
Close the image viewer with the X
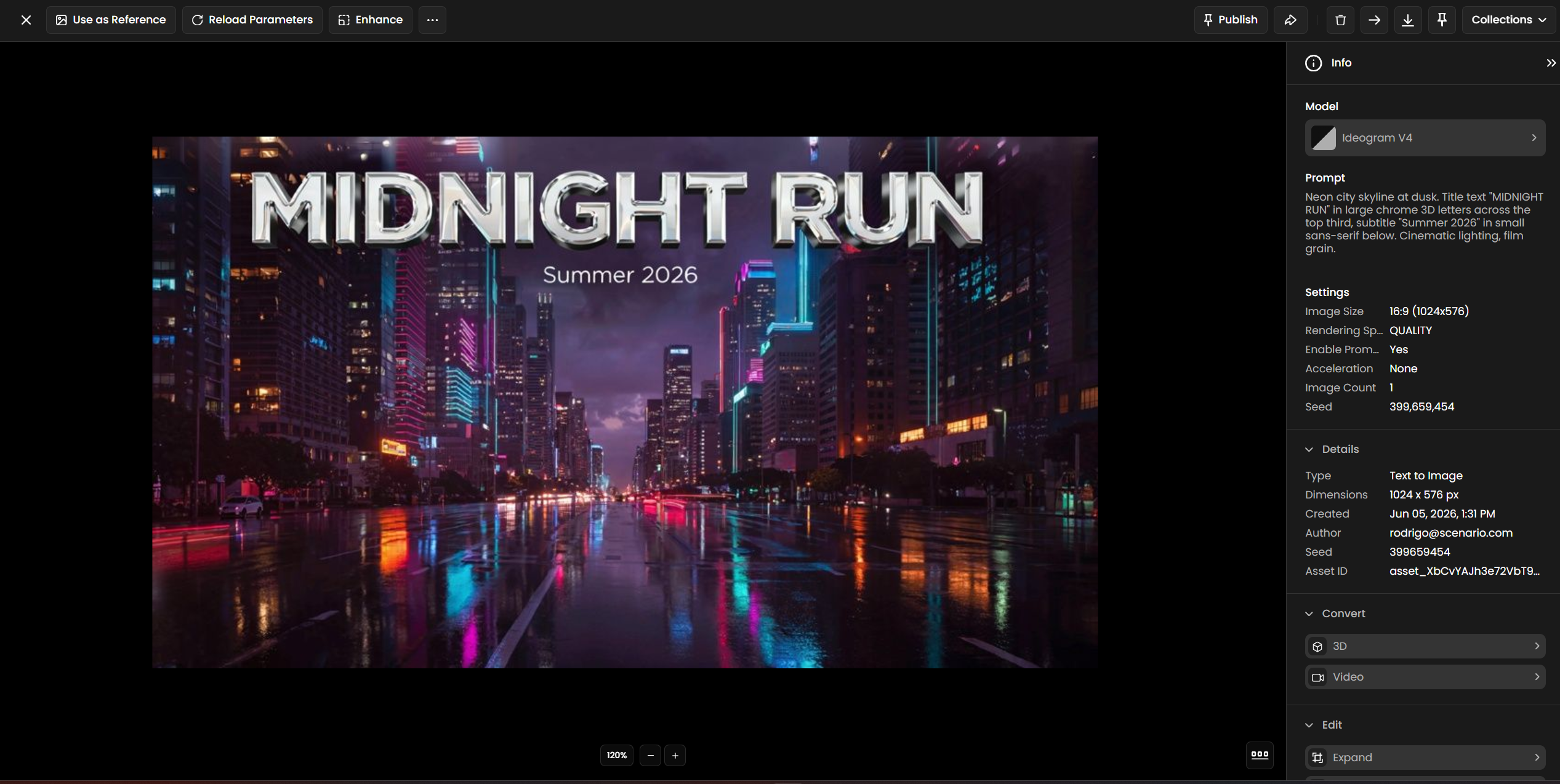click(x=26, y=20)
